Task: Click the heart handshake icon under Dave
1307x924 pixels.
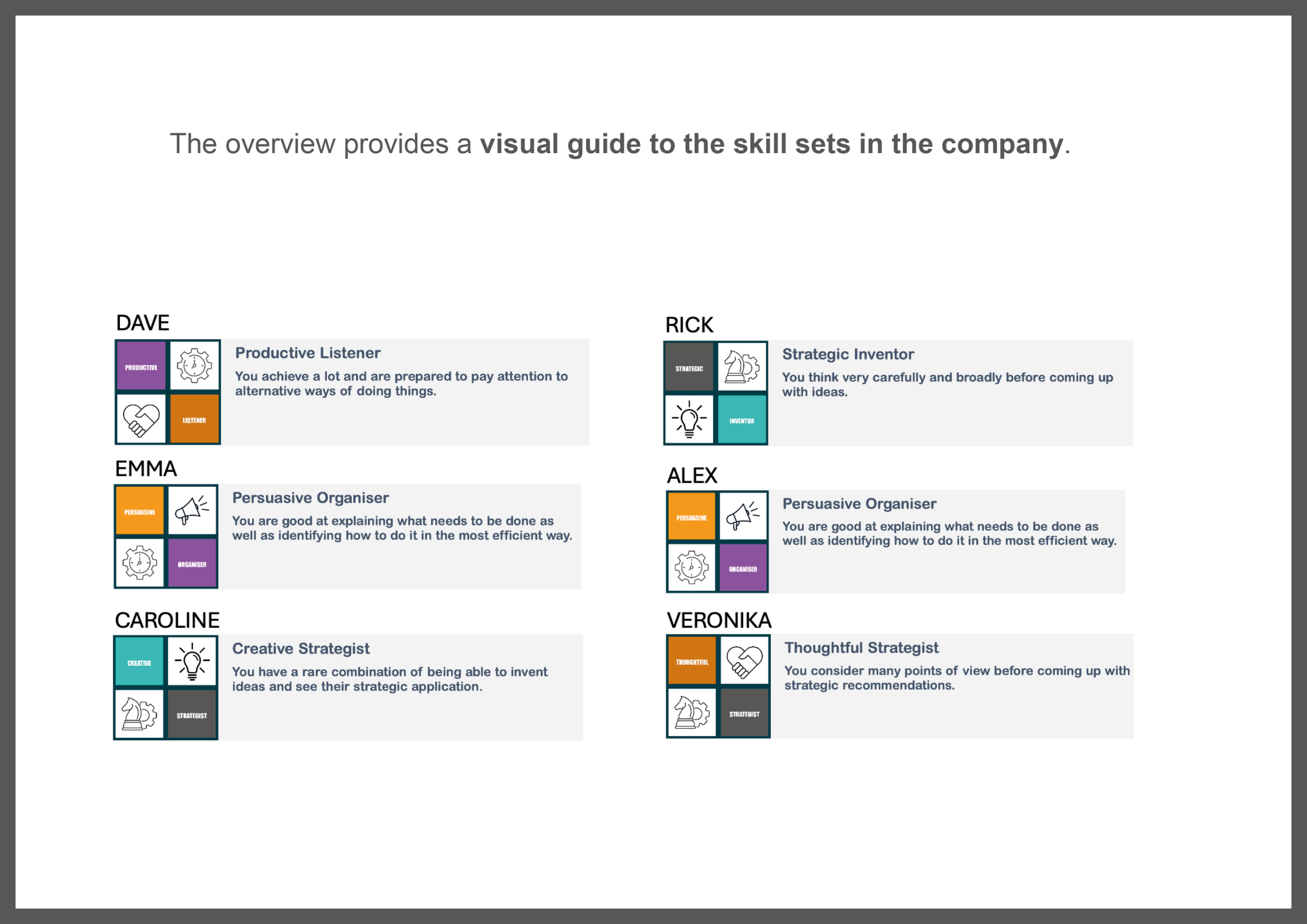Action: [141, 420]
